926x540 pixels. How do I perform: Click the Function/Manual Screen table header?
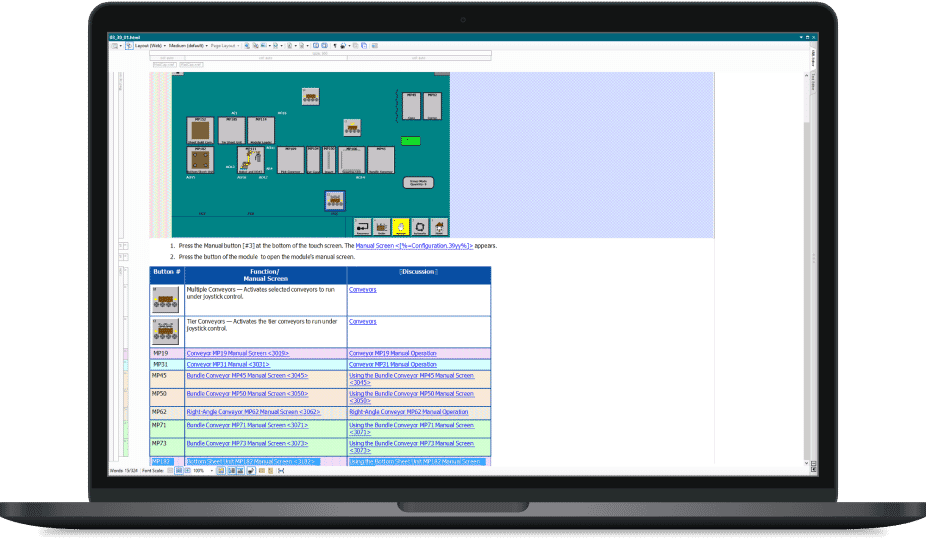coord(266,275)
